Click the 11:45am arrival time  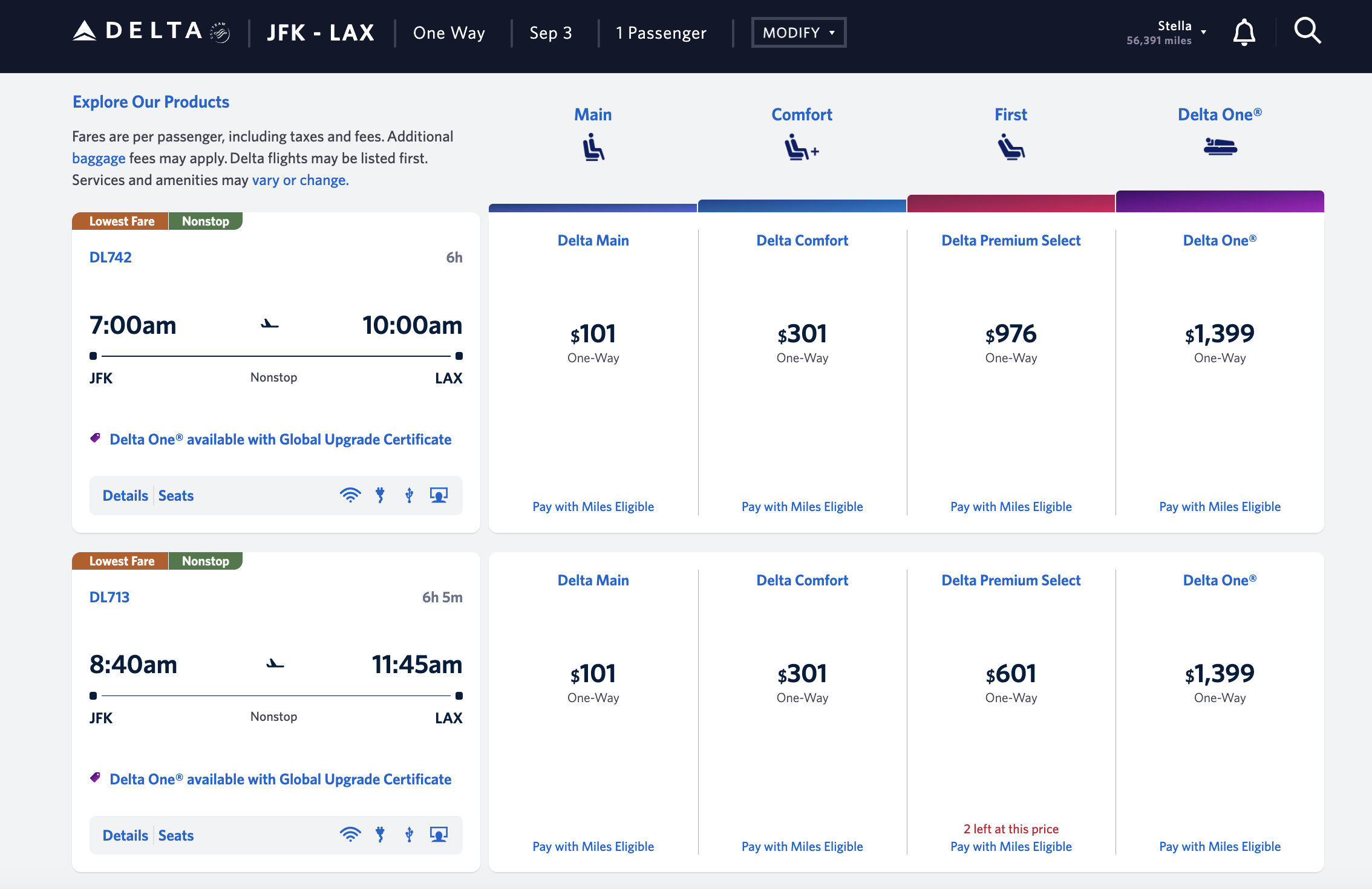pos(417,665)
